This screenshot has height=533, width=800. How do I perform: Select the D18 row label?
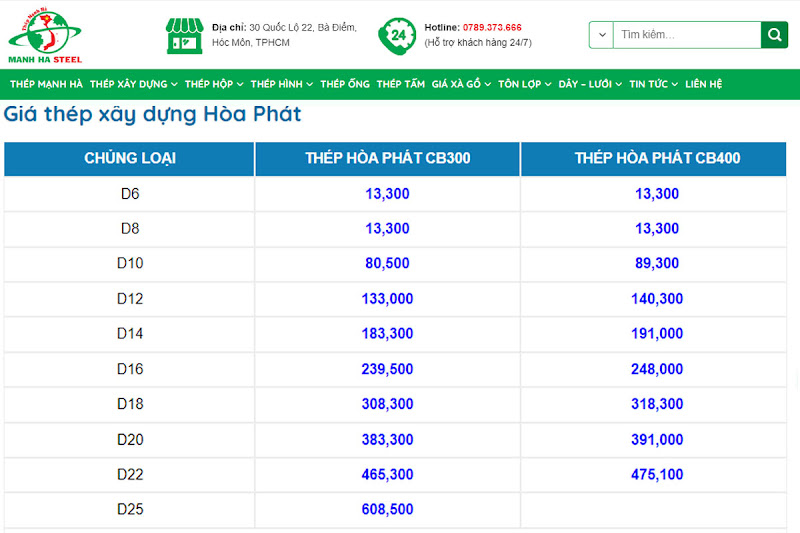point(130,404)
